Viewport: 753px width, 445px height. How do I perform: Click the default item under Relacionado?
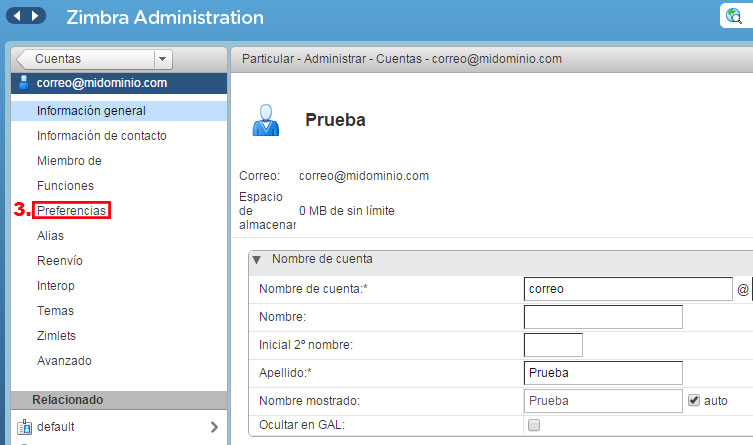point(119,427)
